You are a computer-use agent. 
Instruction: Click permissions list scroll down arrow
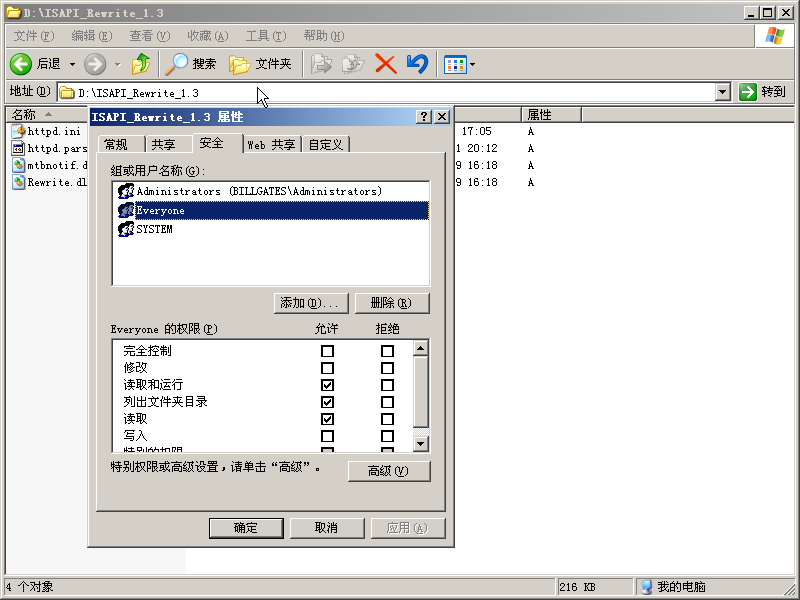click(420, 444)
